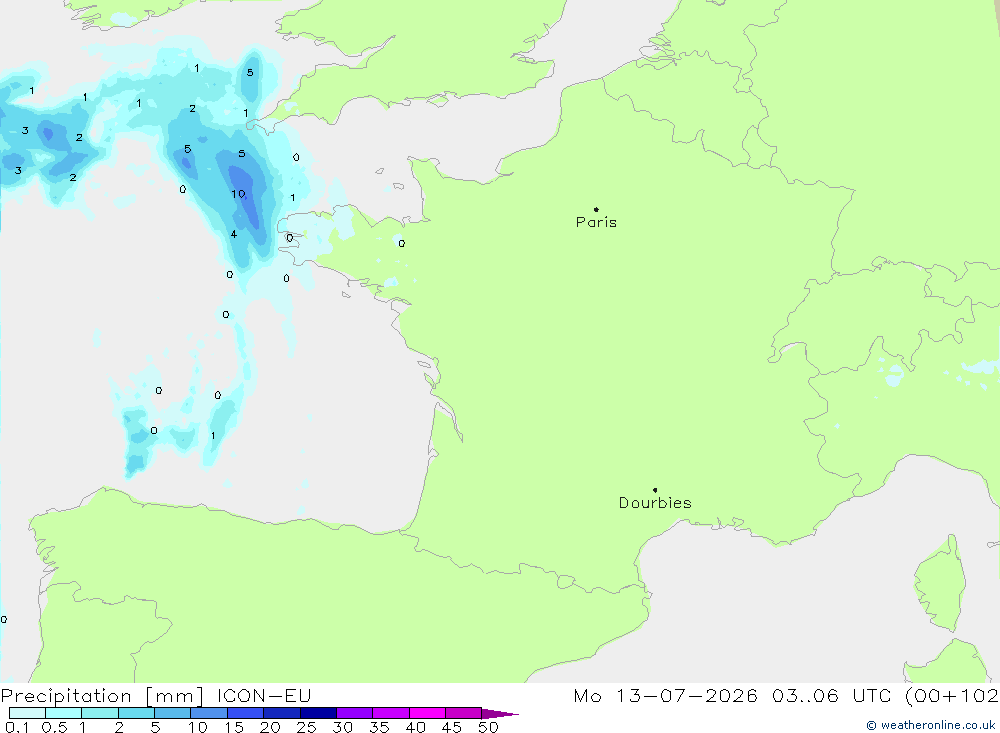Click the 0.1–0.5 mm legend color swatch

(27, 713)
